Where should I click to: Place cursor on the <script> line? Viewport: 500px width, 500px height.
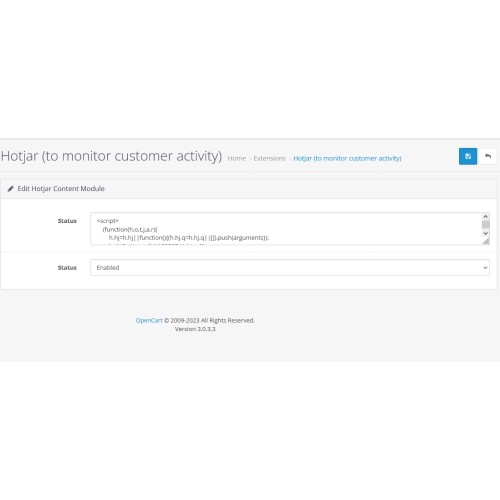coord(107,221)
